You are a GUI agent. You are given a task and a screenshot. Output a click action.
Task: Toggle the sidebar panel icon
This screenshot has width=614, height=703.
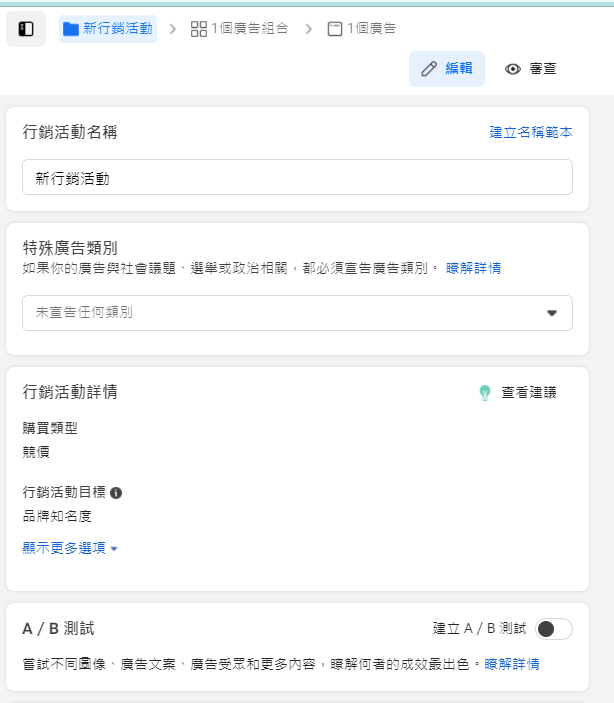26,29
